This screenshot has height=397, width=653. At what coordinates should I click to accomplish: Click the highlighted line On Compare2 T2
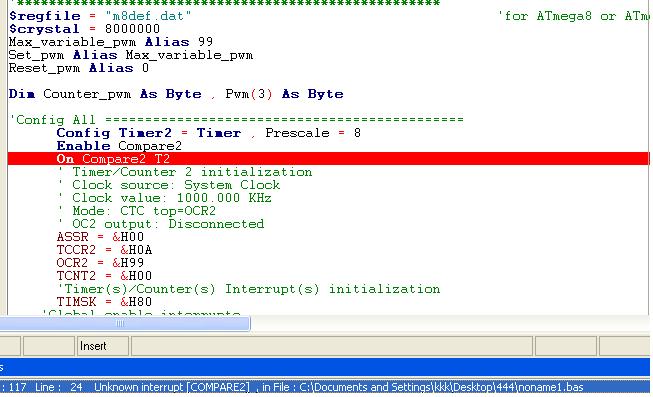[328, 159]
